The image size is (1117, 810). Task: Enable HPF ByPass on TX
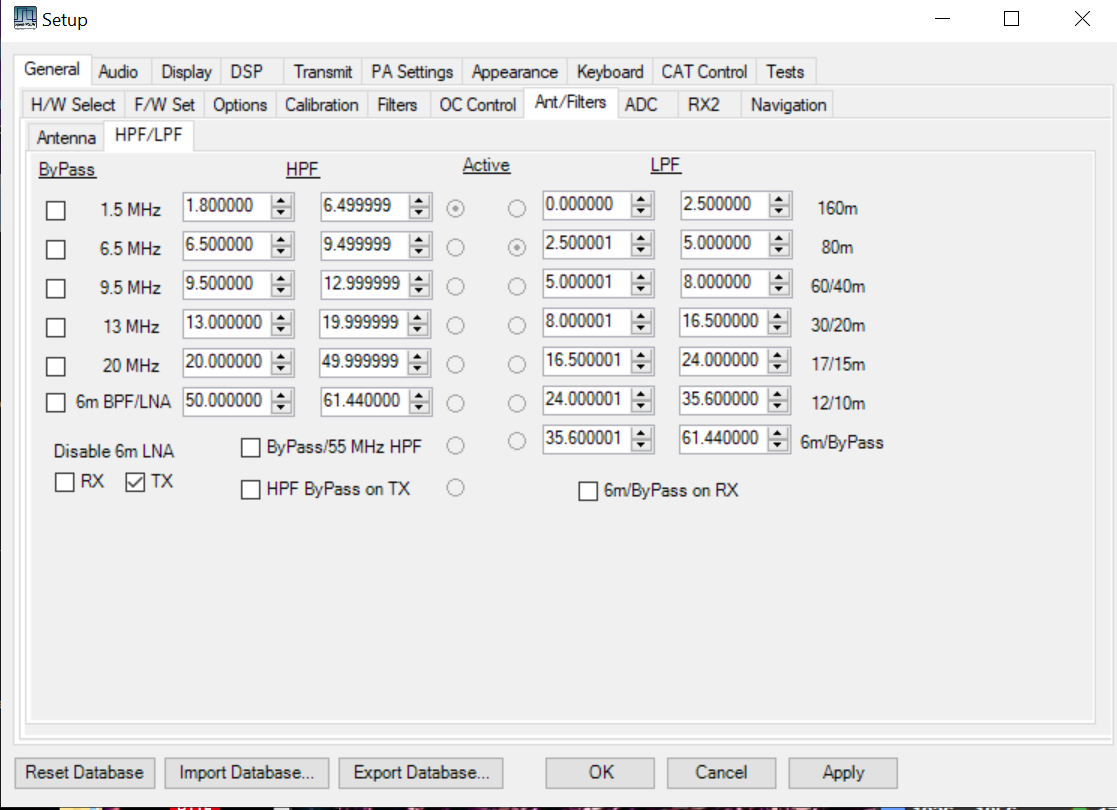[x=251, y=489]
